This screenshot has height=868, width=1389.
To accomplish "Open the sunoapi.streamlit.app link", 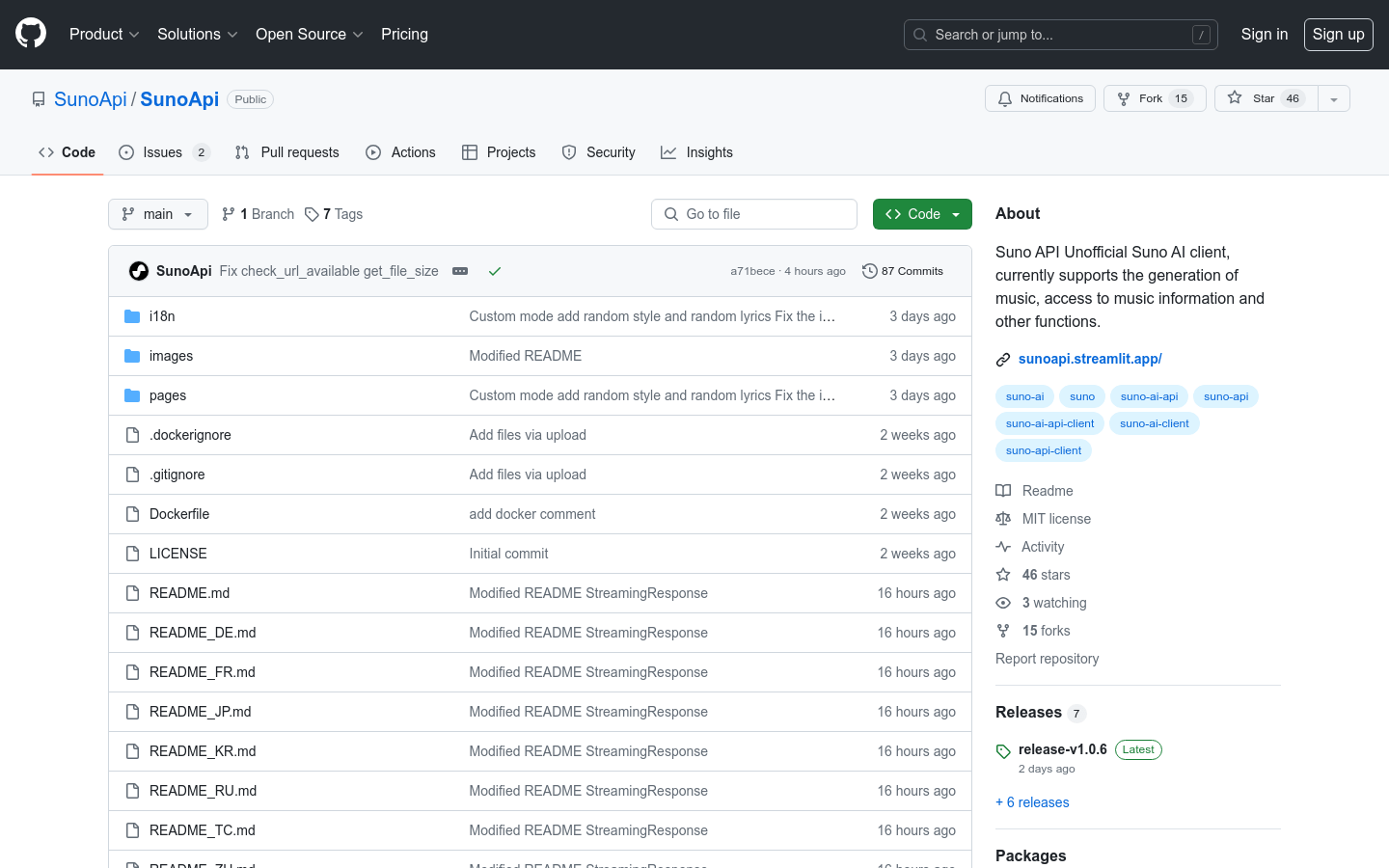I will (1090, 359).
